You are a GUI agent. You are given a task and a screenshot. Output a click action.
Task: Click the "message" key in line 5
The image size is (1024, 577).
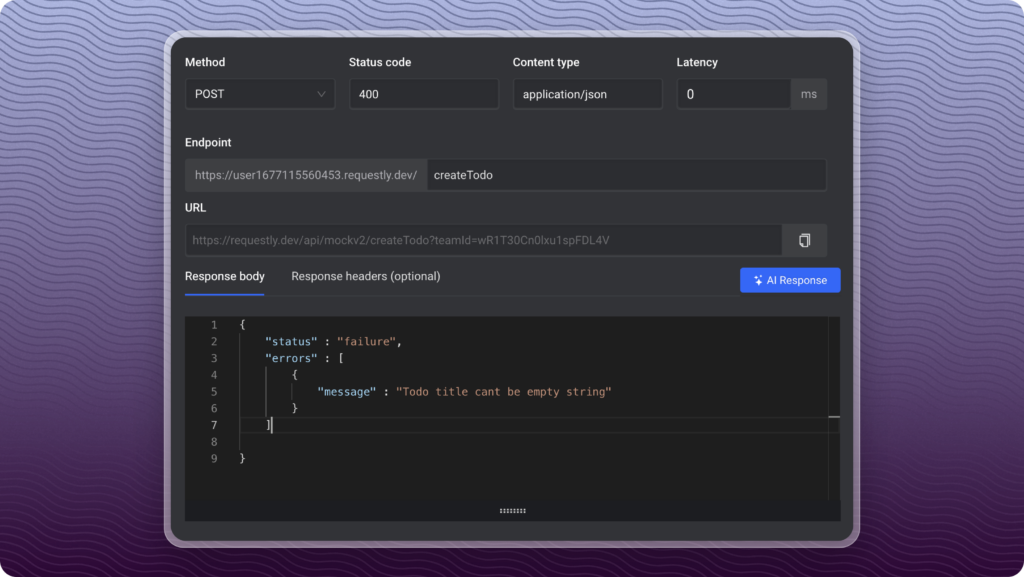(347, 392)
